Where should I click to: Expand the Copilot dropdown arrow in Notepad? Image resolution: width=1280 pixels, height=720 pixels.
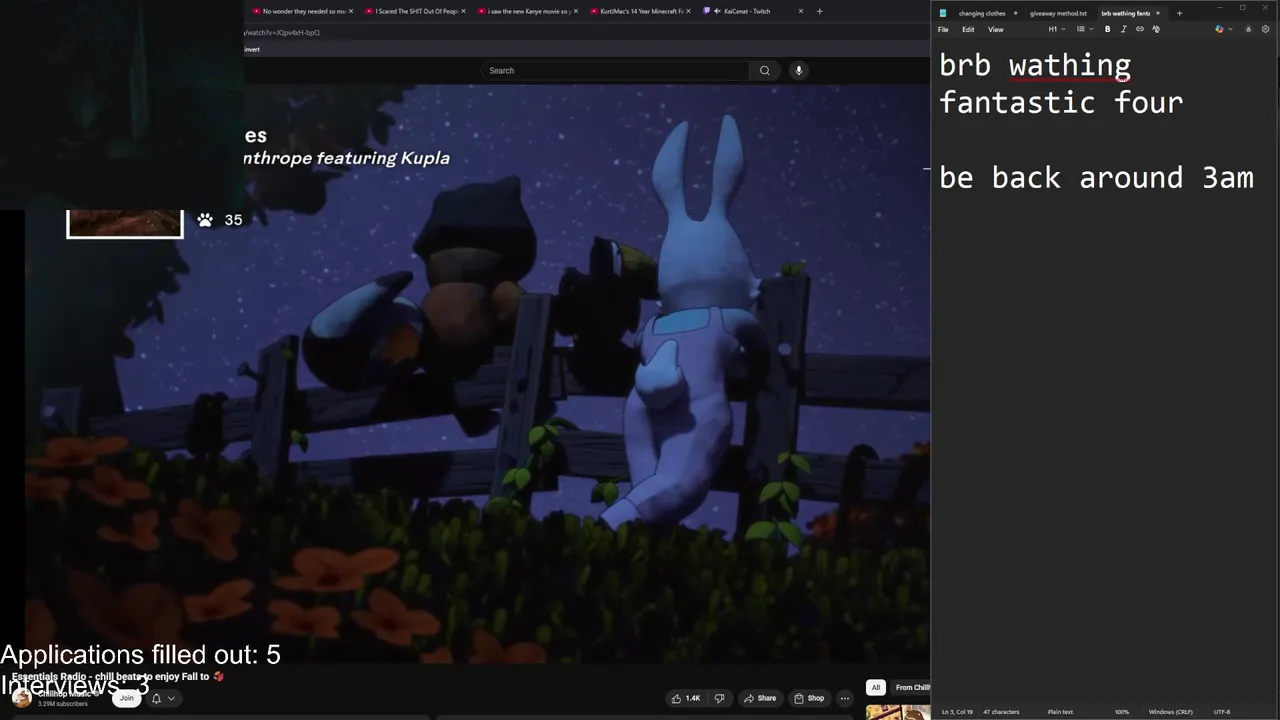[x=1230, y=29]
